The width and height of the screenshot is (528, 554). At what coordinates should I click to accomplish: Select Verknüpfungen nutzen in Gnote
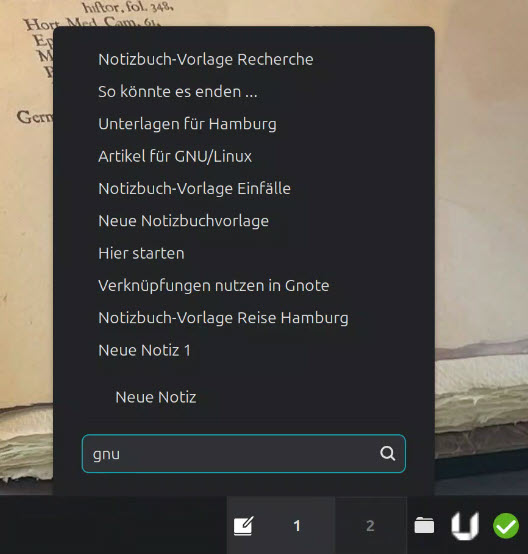213,286
